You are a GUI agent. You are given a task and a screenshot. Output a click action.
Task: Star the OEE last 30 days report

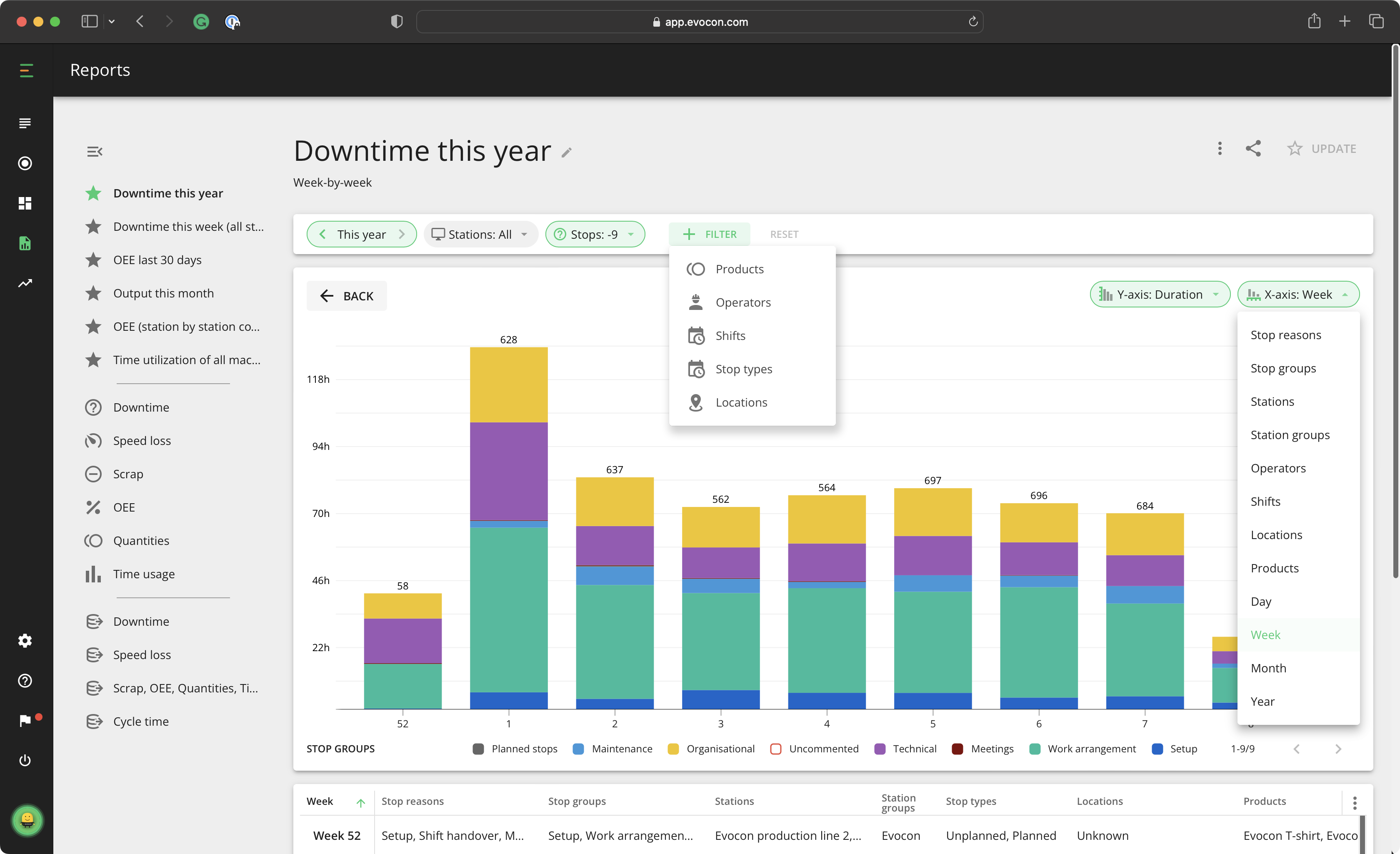click(93, 260)
